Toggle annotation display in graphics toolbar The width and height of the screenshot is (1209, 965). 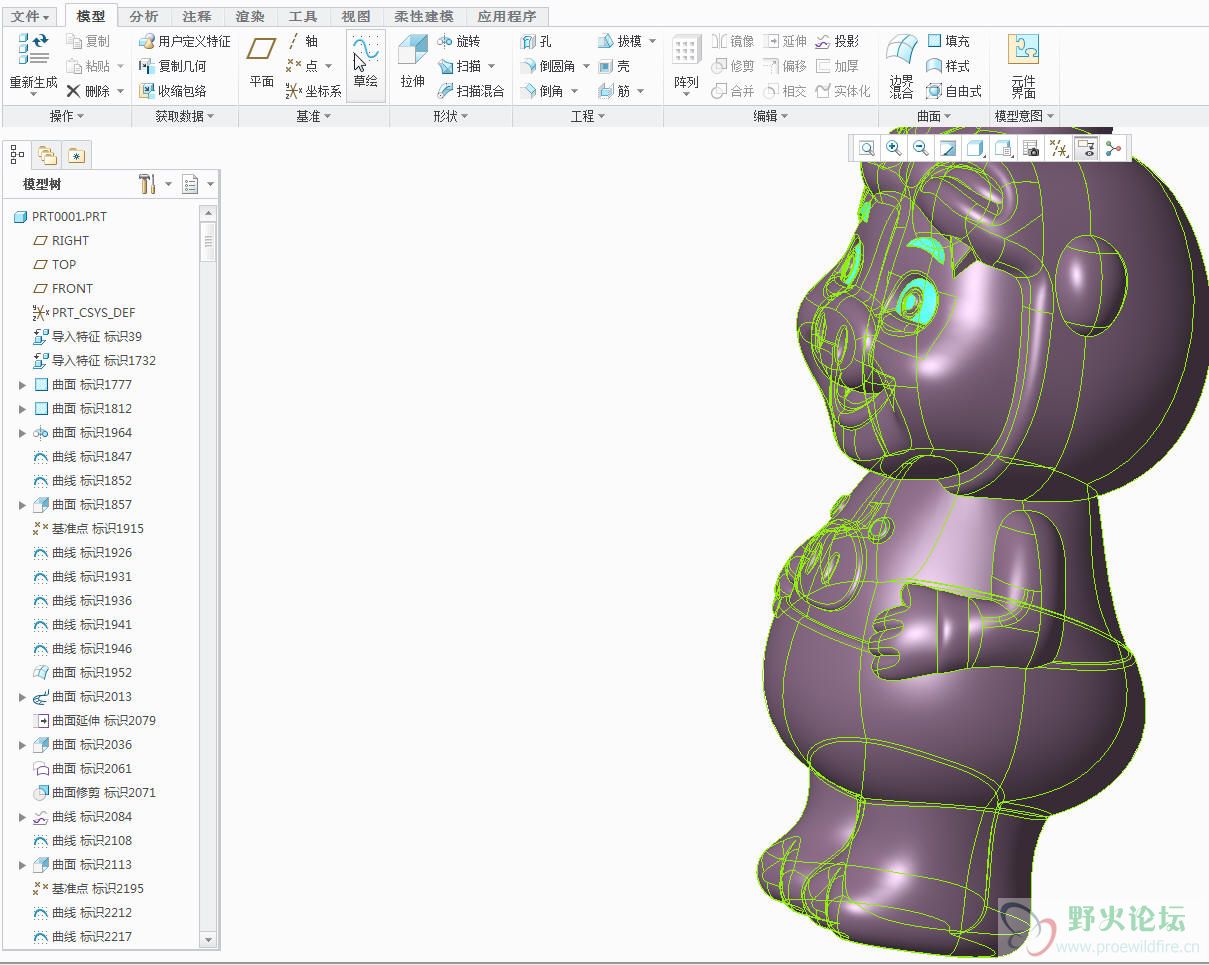[x=1085, y=149]
